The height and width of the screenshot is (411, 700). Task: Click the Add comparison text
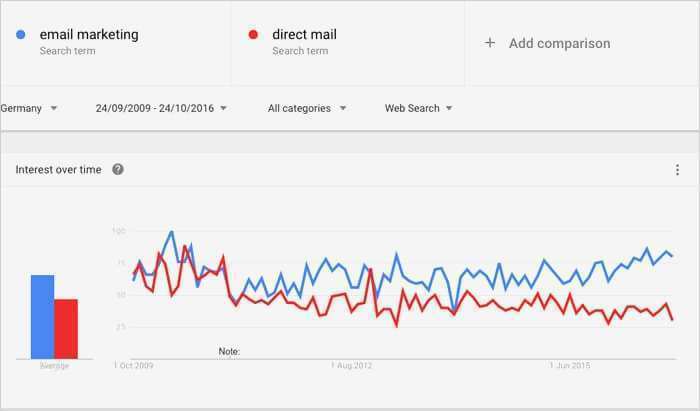(559, 43)
